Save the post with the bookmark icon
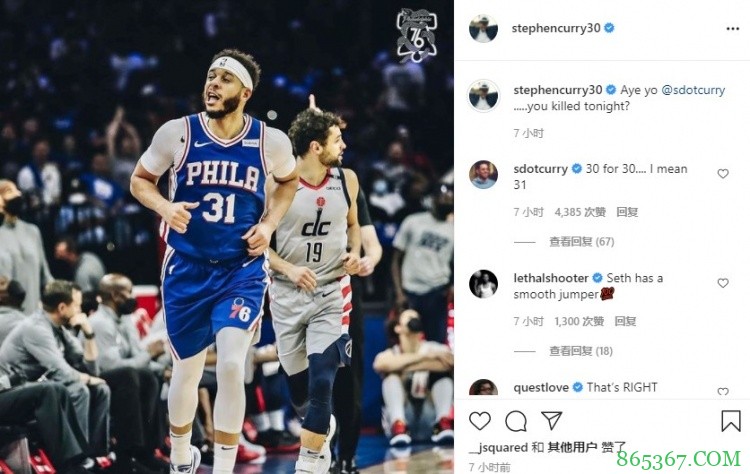The image size is (750, 474). 731,421
